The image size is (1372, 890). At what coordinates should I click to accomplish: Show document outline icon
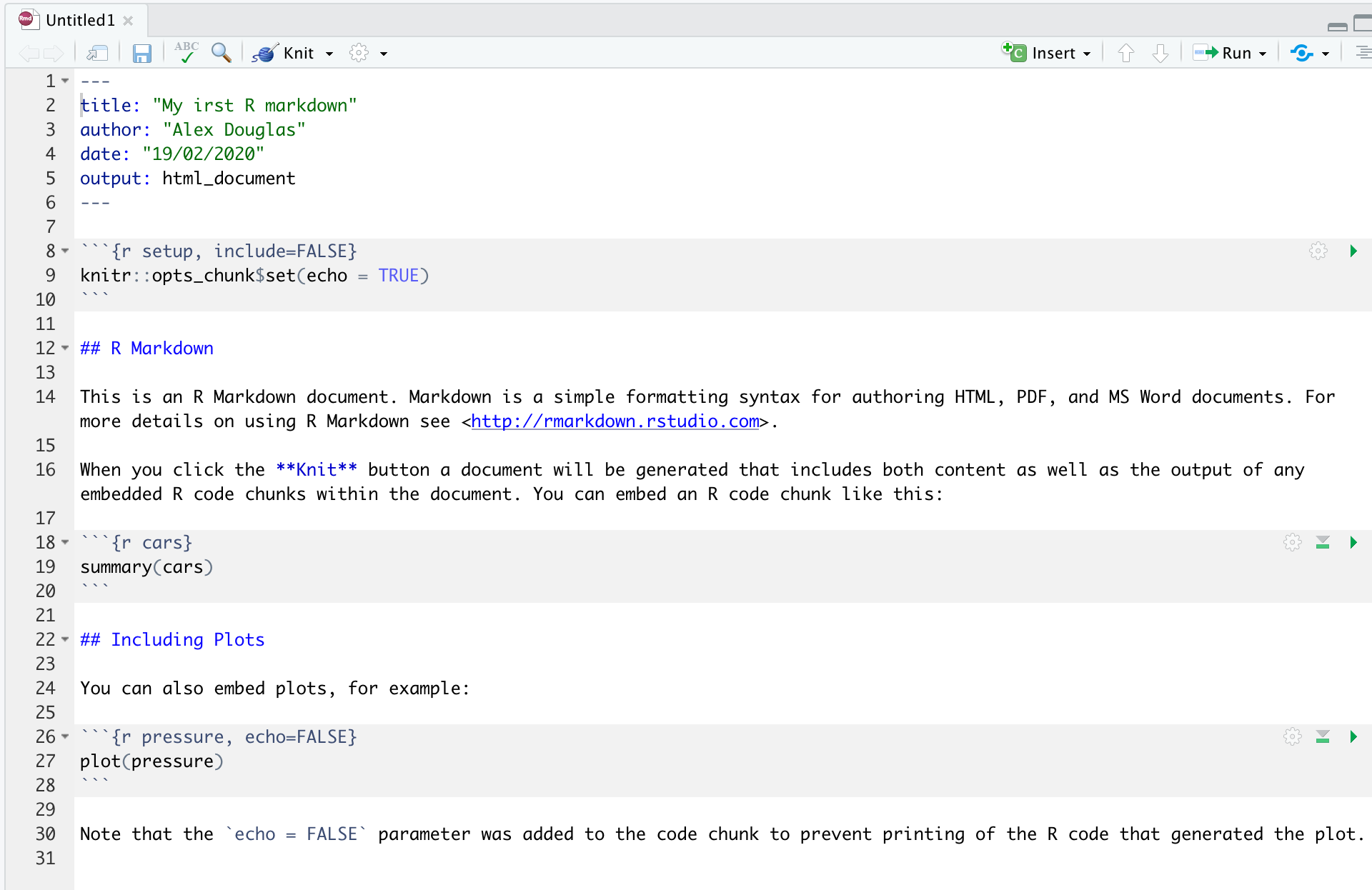pos(1363,52)
